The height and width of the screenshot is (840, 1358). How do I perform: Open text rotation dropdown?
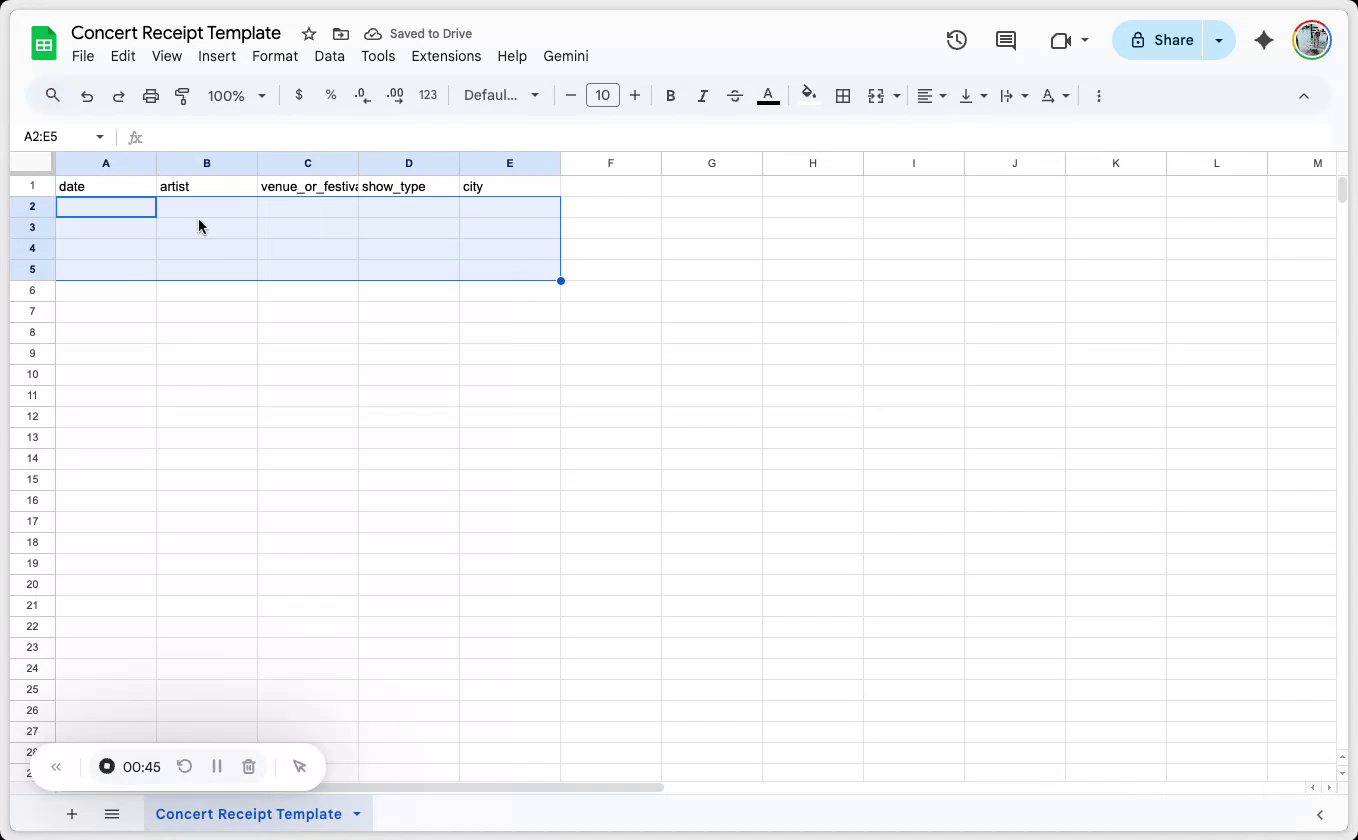pos(1055,96)
